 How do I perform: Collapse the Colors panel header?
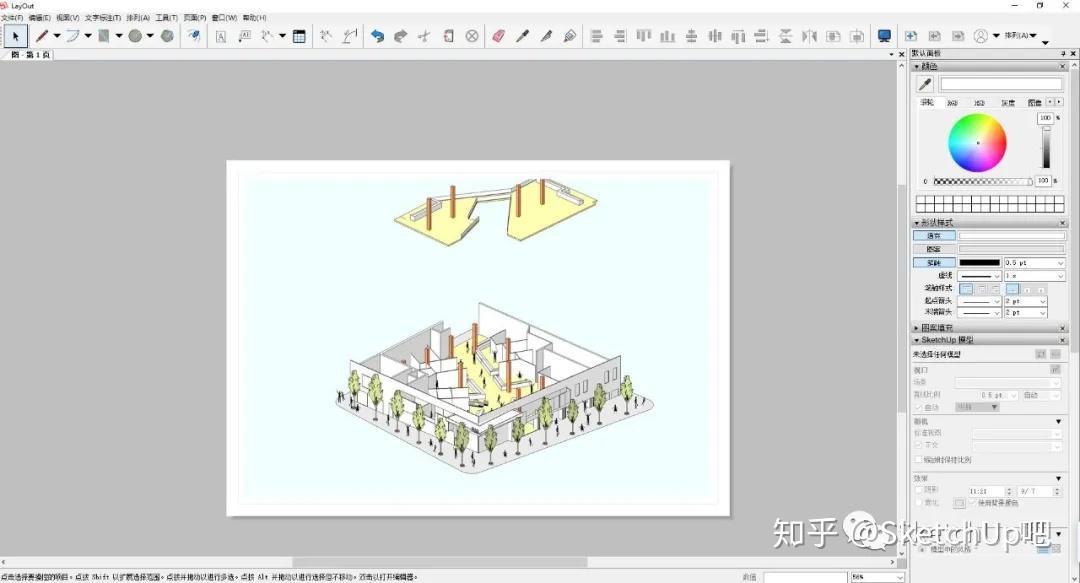pyautogui.click(x=917, y=66)
